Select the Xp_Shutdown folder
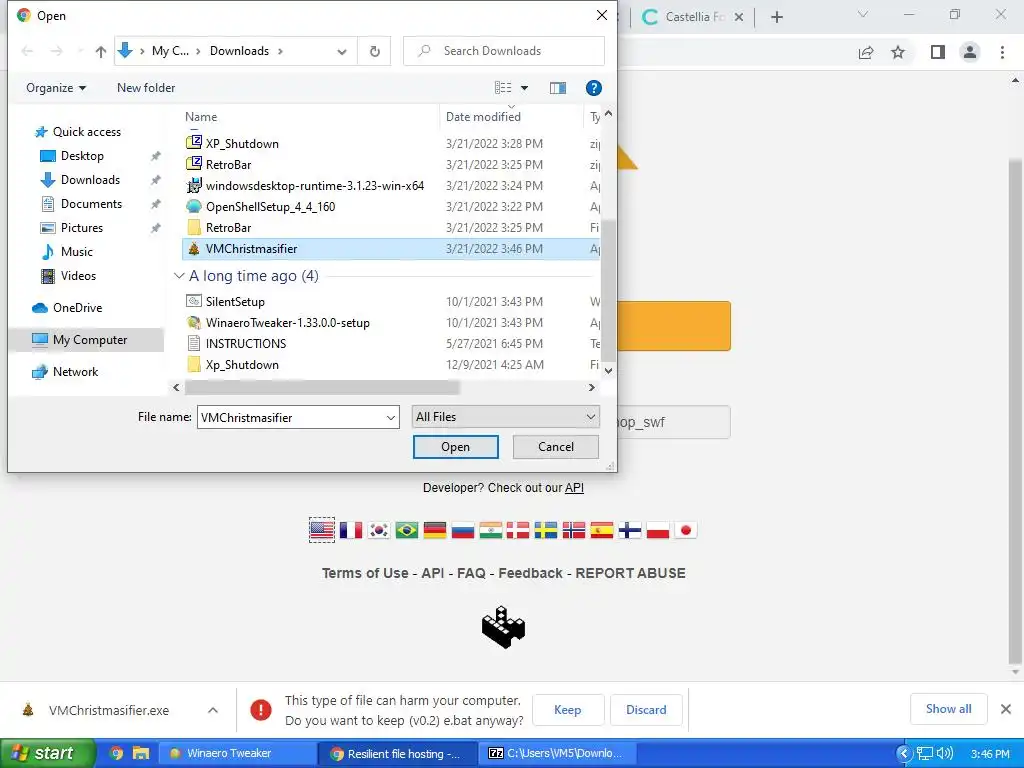The height and width of the screenshot is (768, 1024). tap(242, 364)
